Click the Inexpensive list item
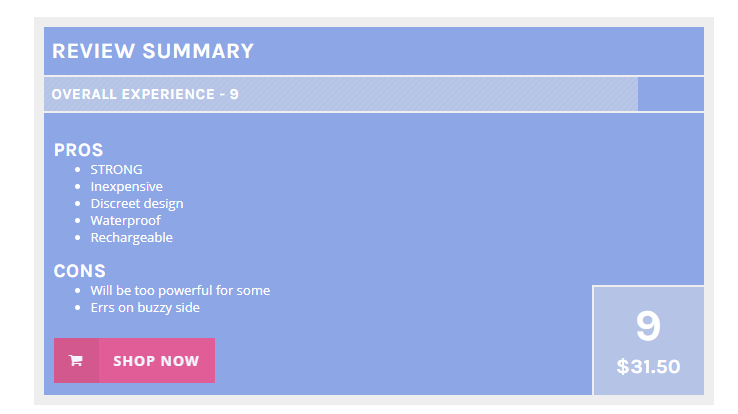 click(126, 187)
